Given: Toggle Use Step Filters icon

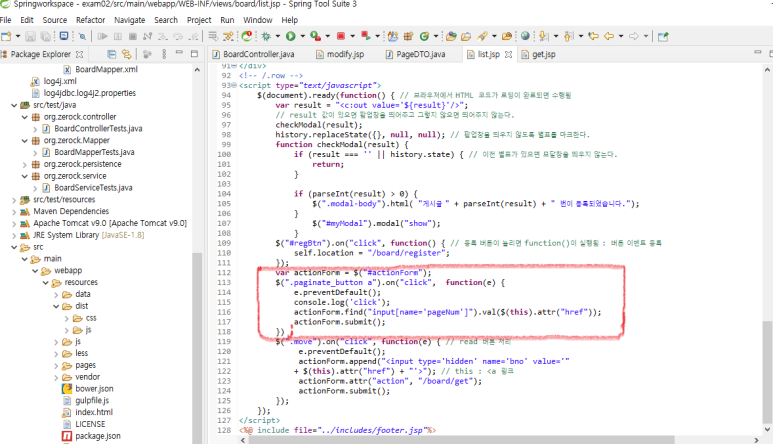Looking at the screenshot, I should tap(228, 36).
